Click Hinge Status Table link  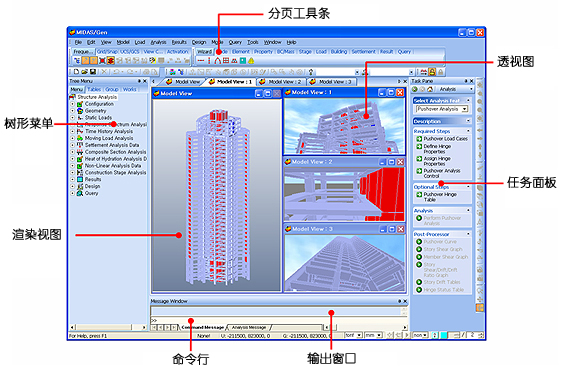[443, 290]
